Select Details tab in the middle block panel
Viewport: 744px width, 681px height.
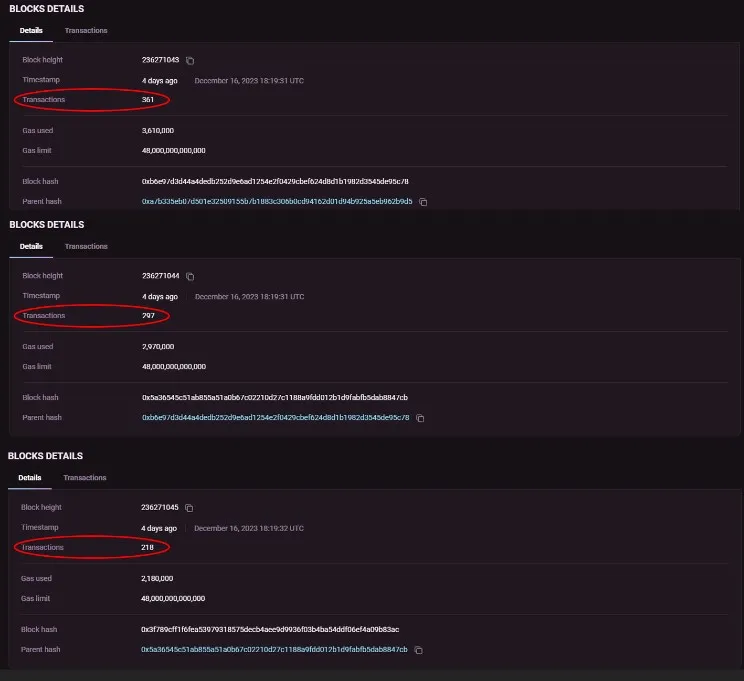coord(31,246)
